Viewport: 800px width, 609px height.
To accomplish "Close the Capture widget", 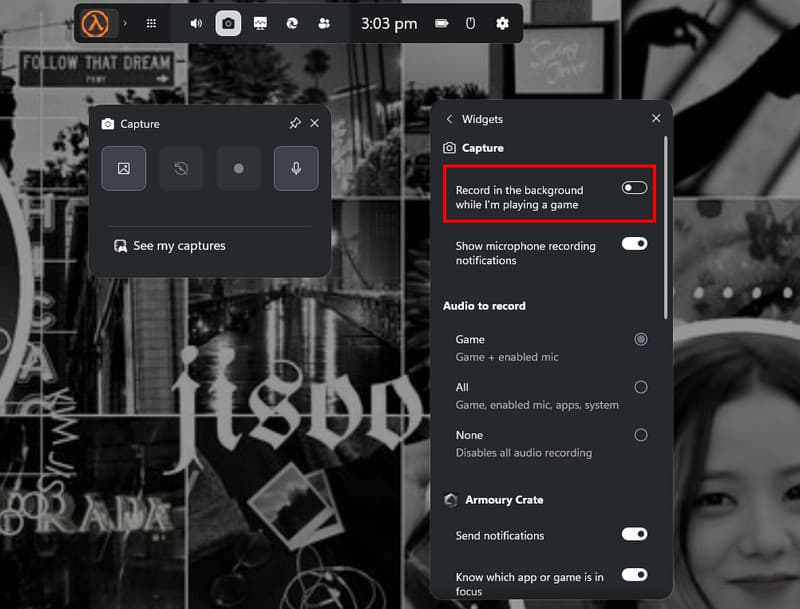I will (315, 123).
